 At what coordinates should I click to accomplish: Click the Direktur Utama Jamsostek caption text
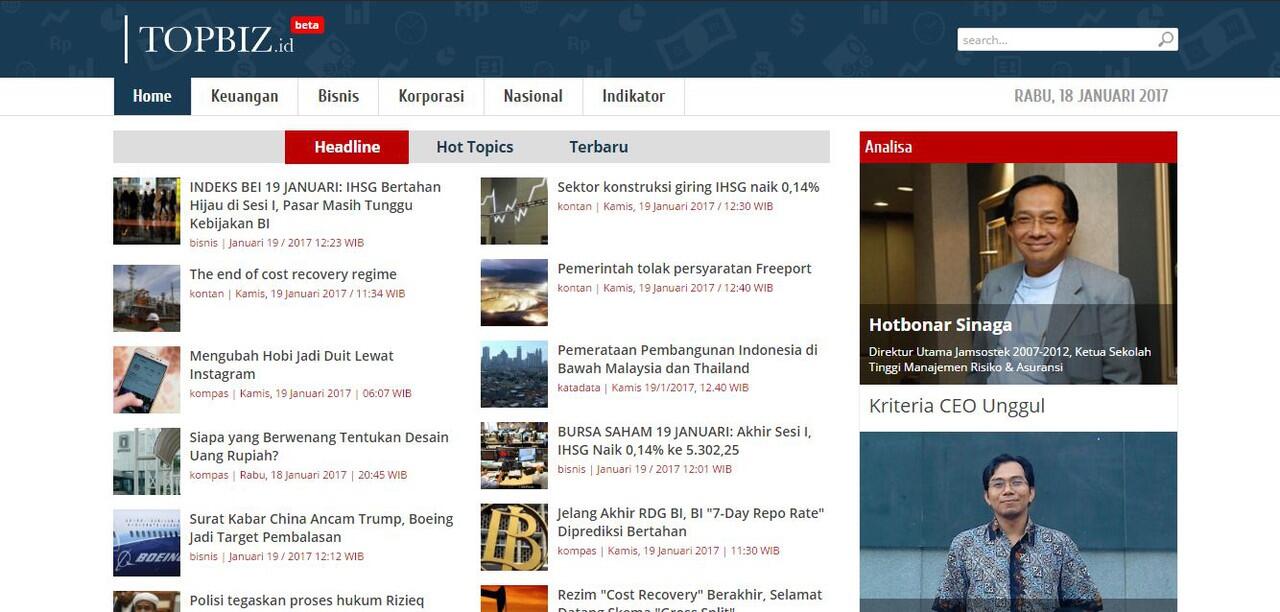tap(1010, 359)
